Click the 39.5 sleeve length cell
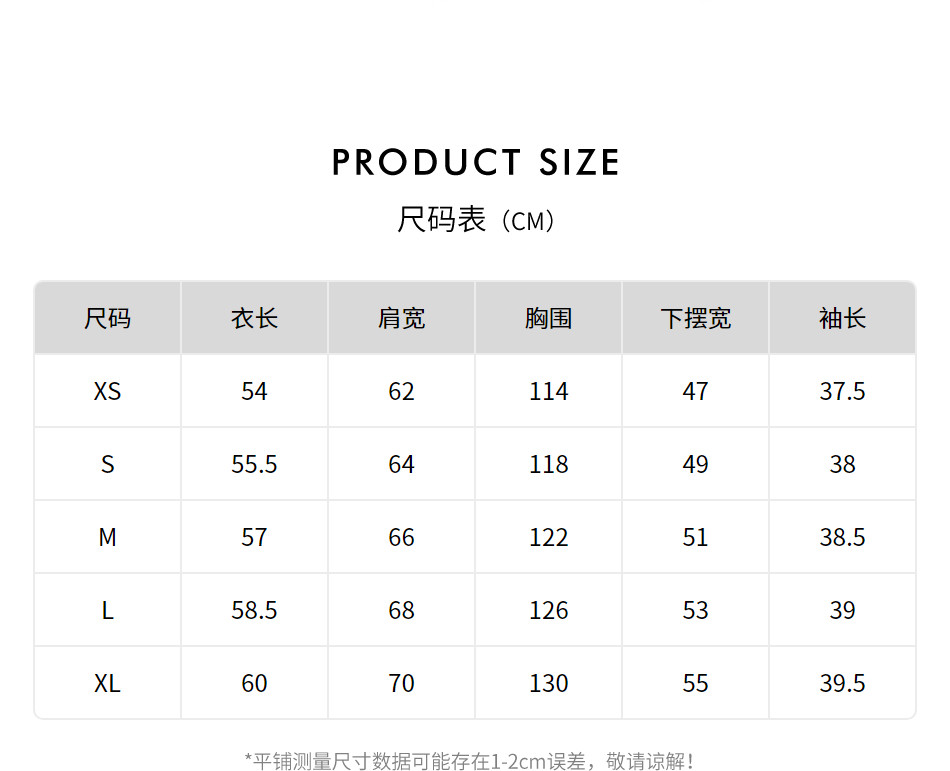The height and width of the screenshot is (771, 950). click(842, 683)
